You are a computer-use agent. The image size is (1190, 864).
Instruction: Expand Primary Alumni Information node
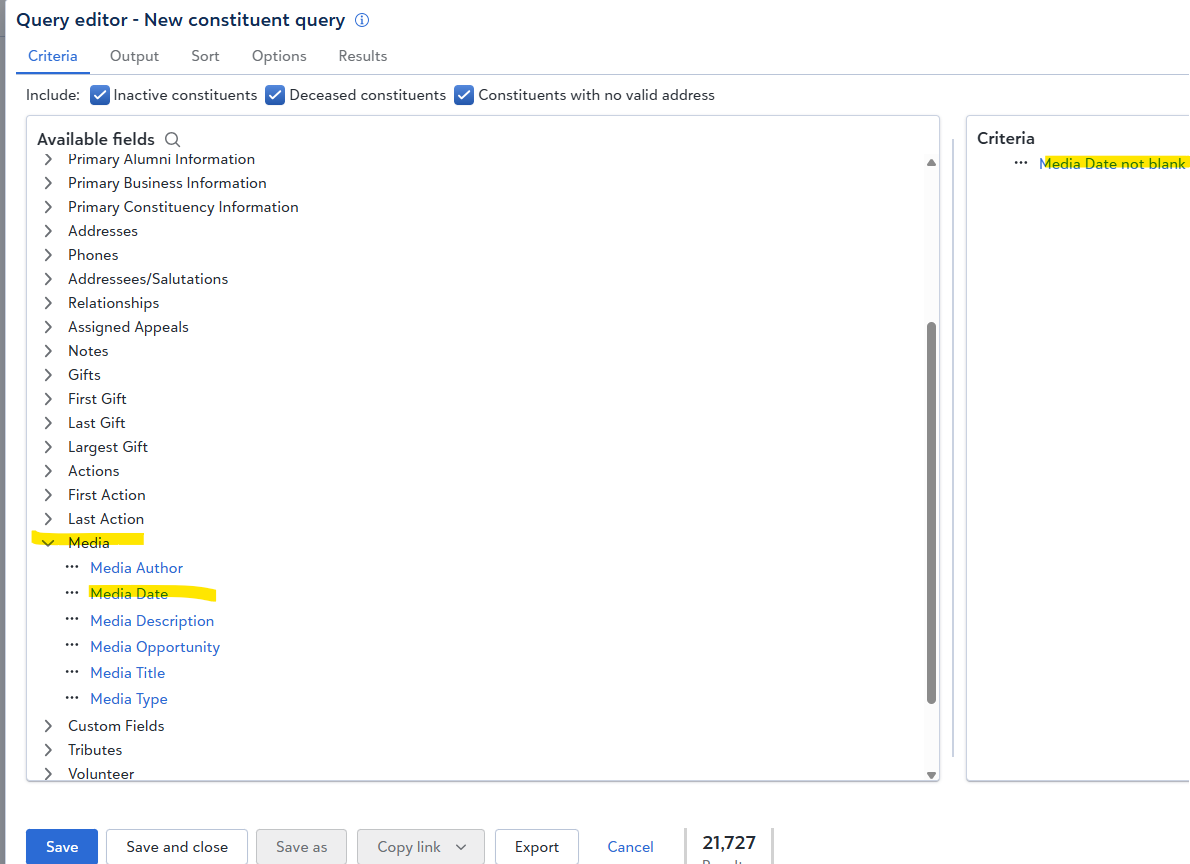[x=49, y=159]
